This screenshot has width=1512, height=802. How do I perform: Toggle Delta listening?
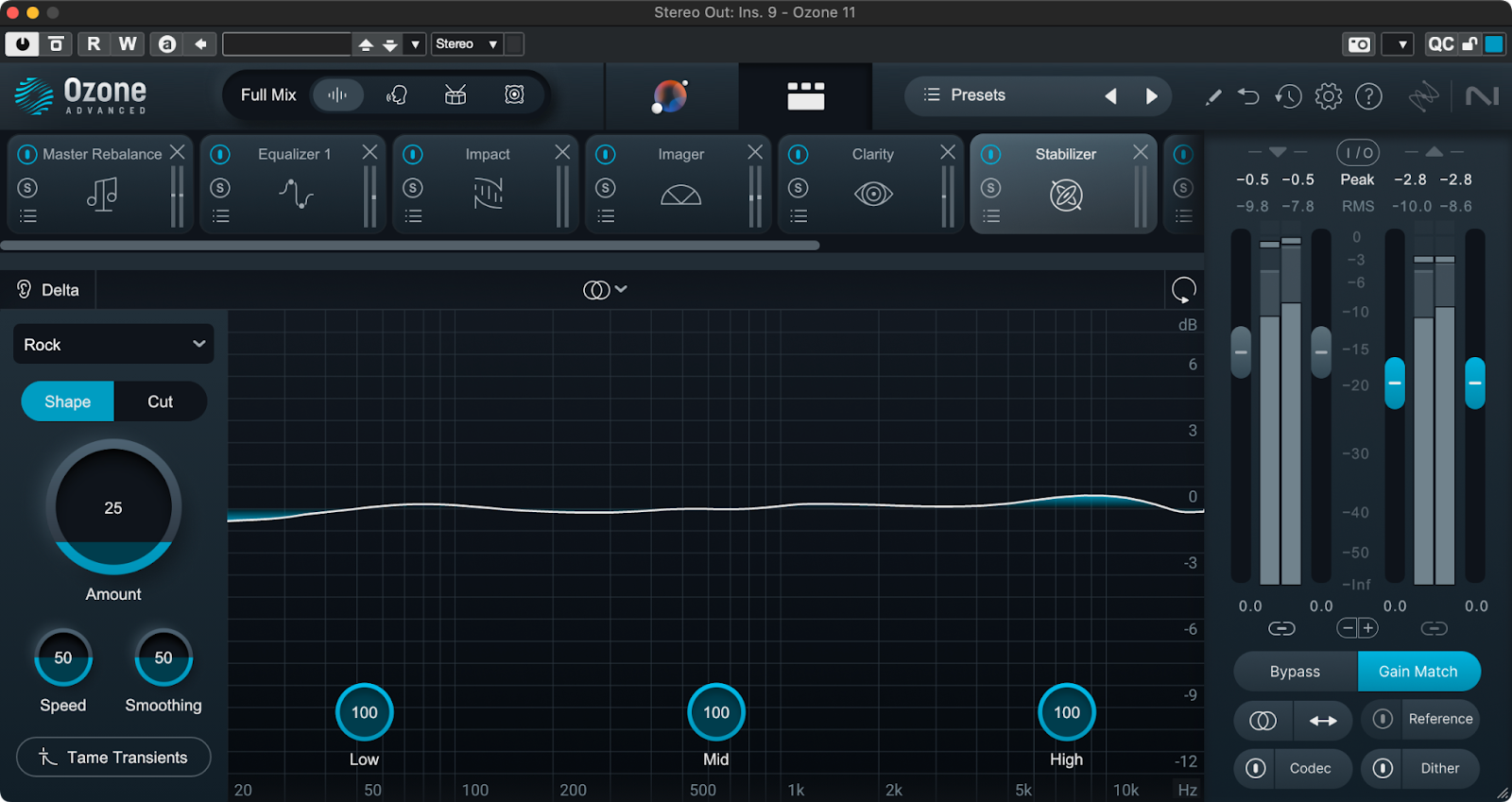click(48, 290)
